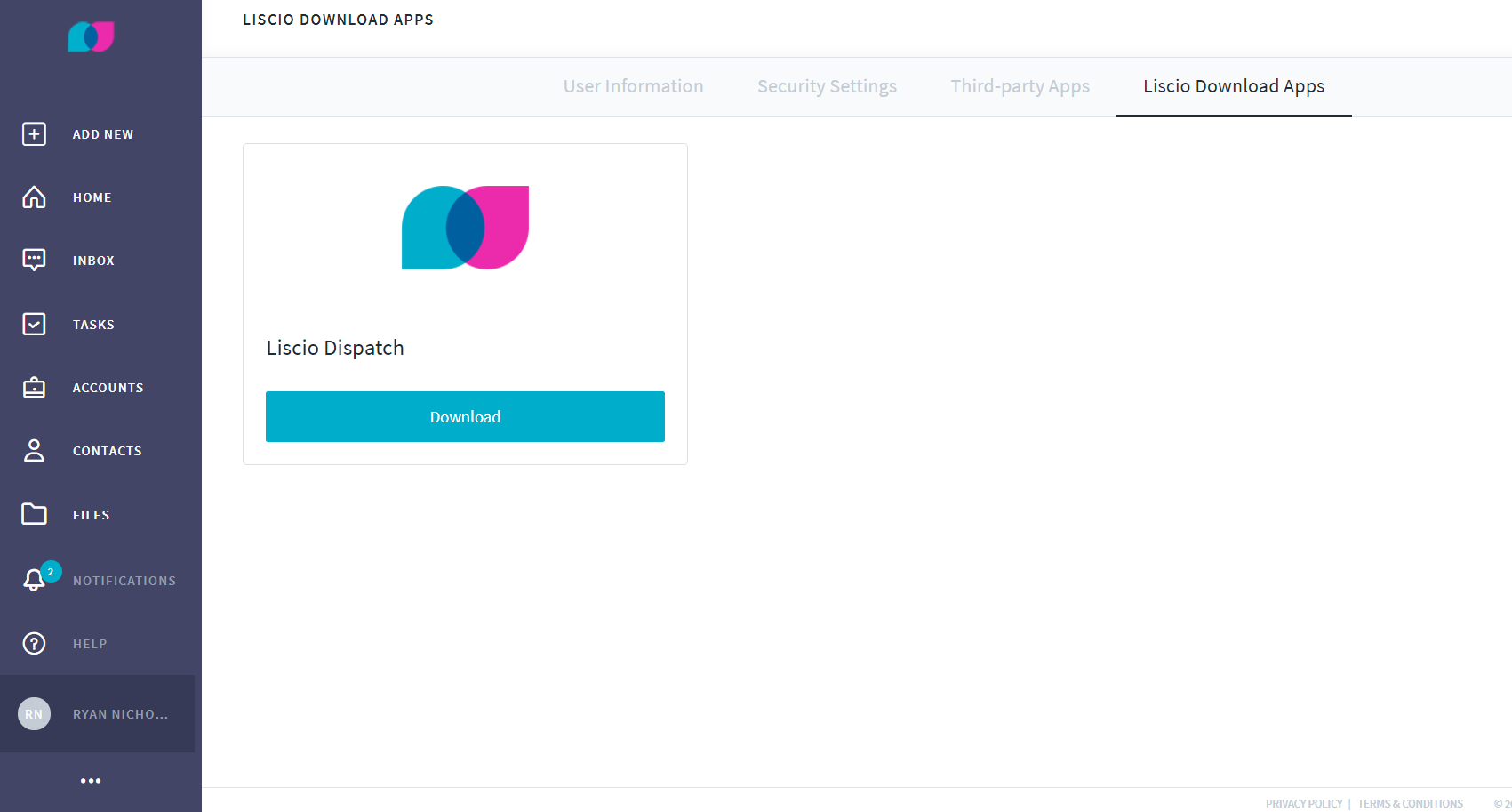Go to Contacts in the sidebar
Screen dimensions: 1512x812
click(x=108, y=451)
